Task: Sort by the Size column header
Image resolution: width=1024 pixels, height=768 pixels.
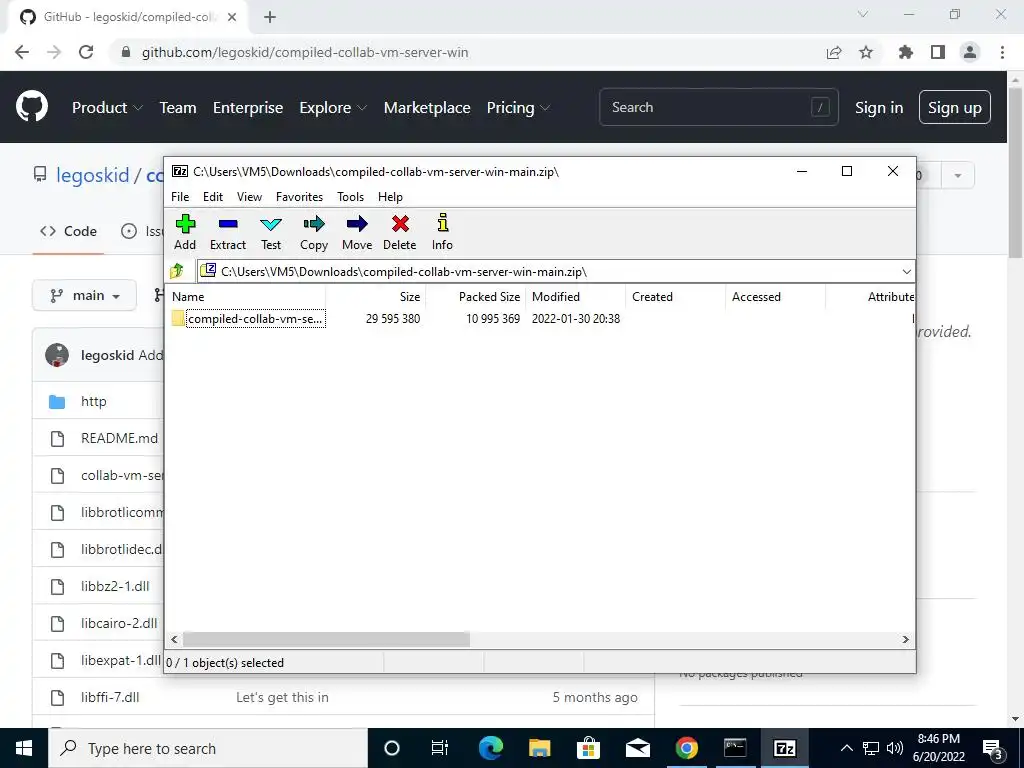Action: 376,296
